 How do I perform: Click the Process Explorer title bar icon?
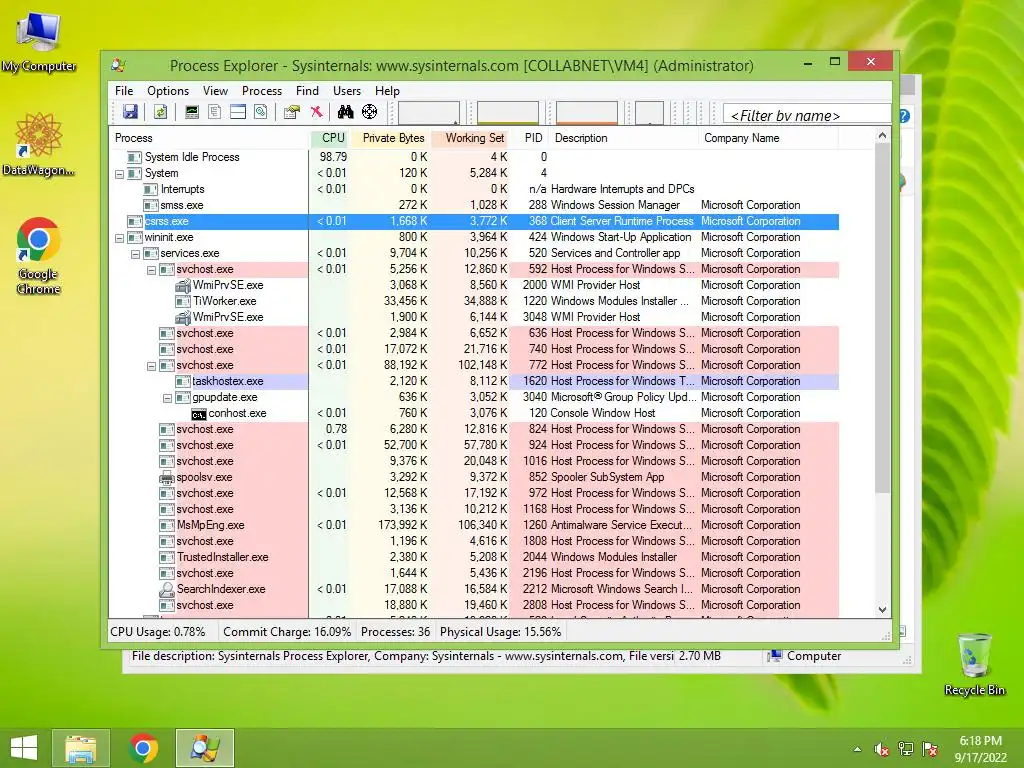tap(119, 65)
